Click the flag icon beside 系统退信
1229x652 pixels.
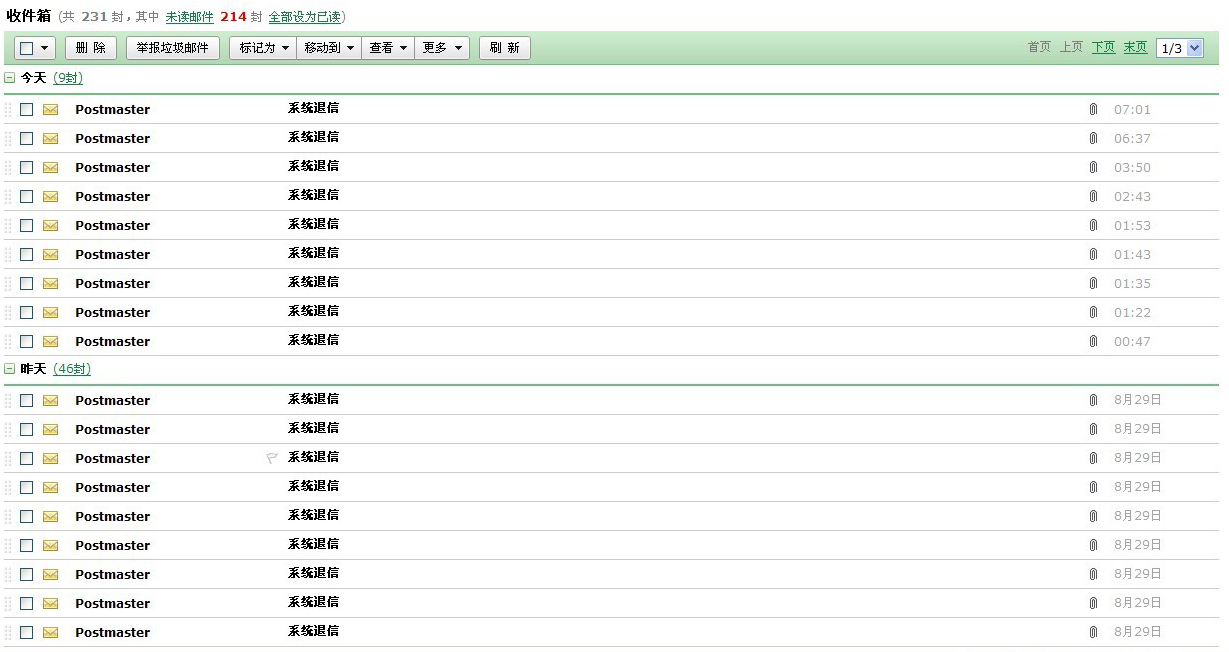pos(271,458)
